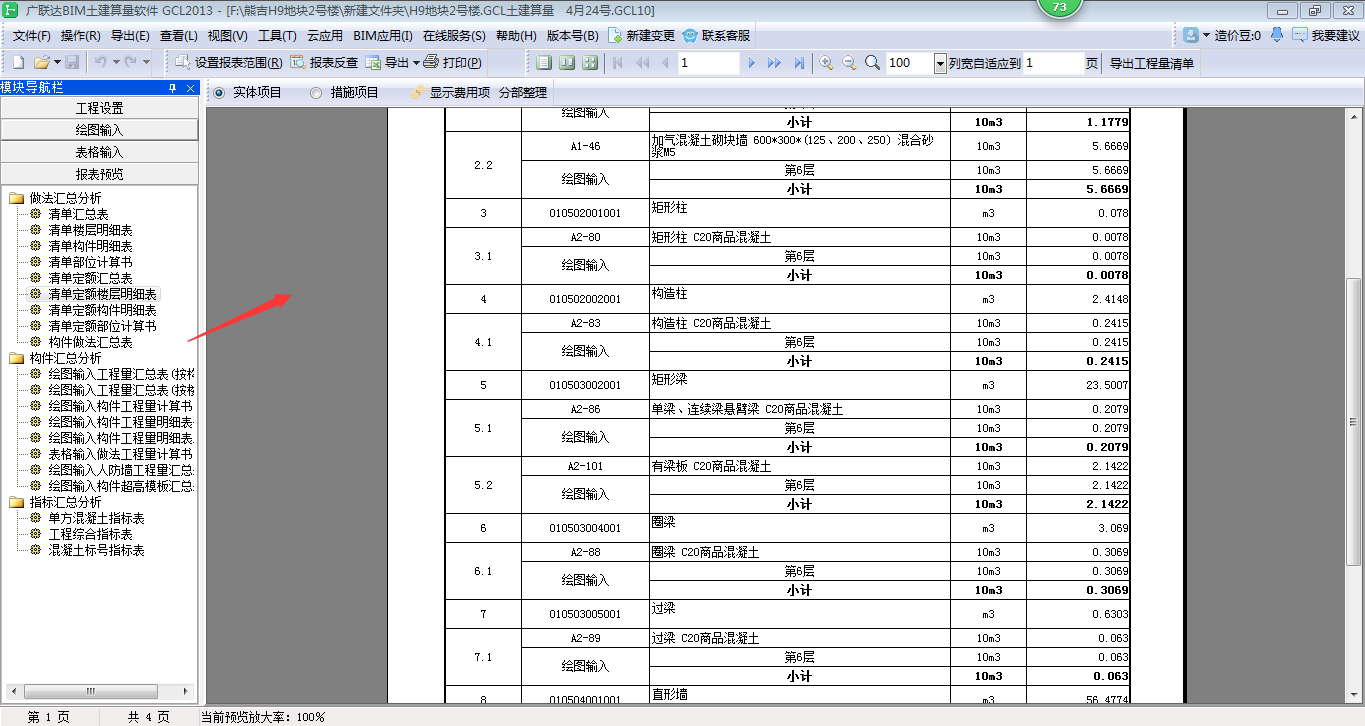Go to next page arrow
The image size is (1365, 726).
(751, 62)
